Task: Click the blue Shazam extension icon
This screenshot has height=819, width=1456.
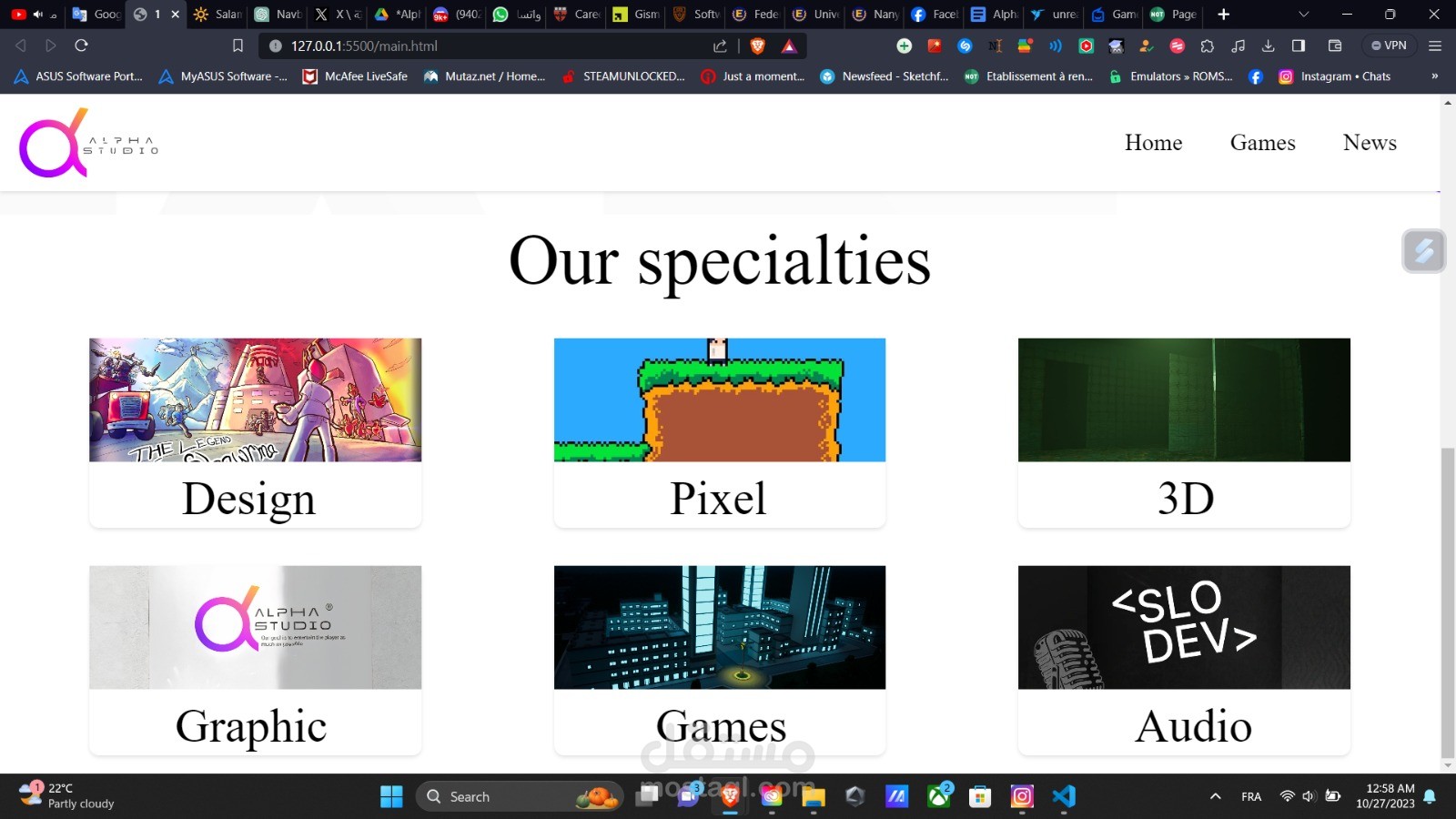Action: pyautogui.click(x=965, y=45)
